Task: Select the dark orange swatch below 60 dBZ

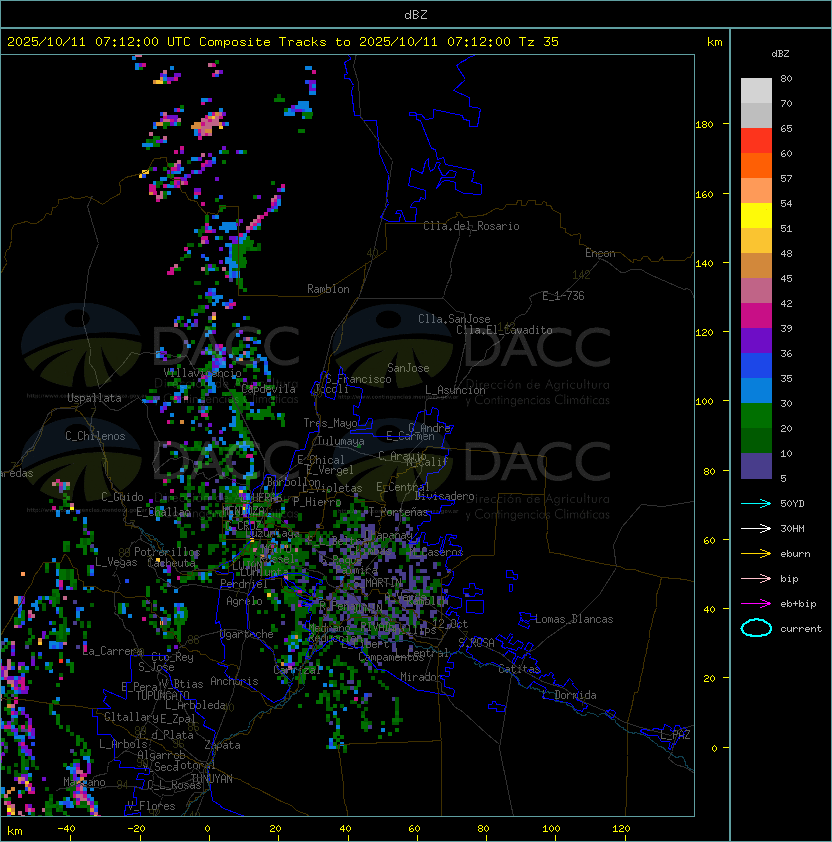Action: tap(756, 165)
